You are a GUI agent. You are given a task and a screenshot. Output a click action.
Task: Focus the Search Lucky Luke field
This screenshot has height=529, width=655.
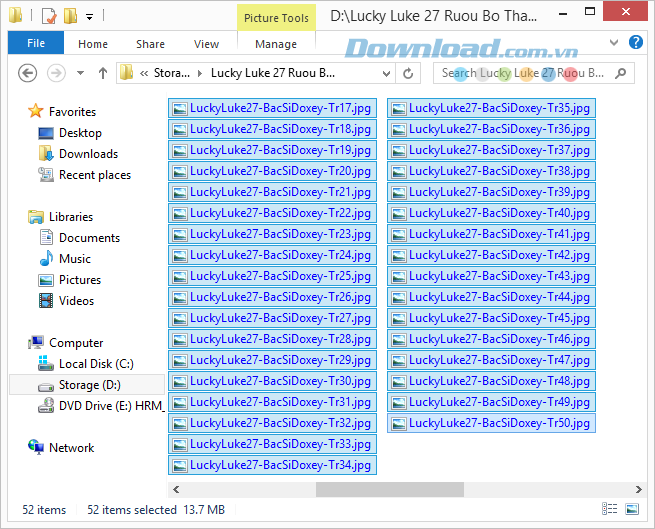534,74
